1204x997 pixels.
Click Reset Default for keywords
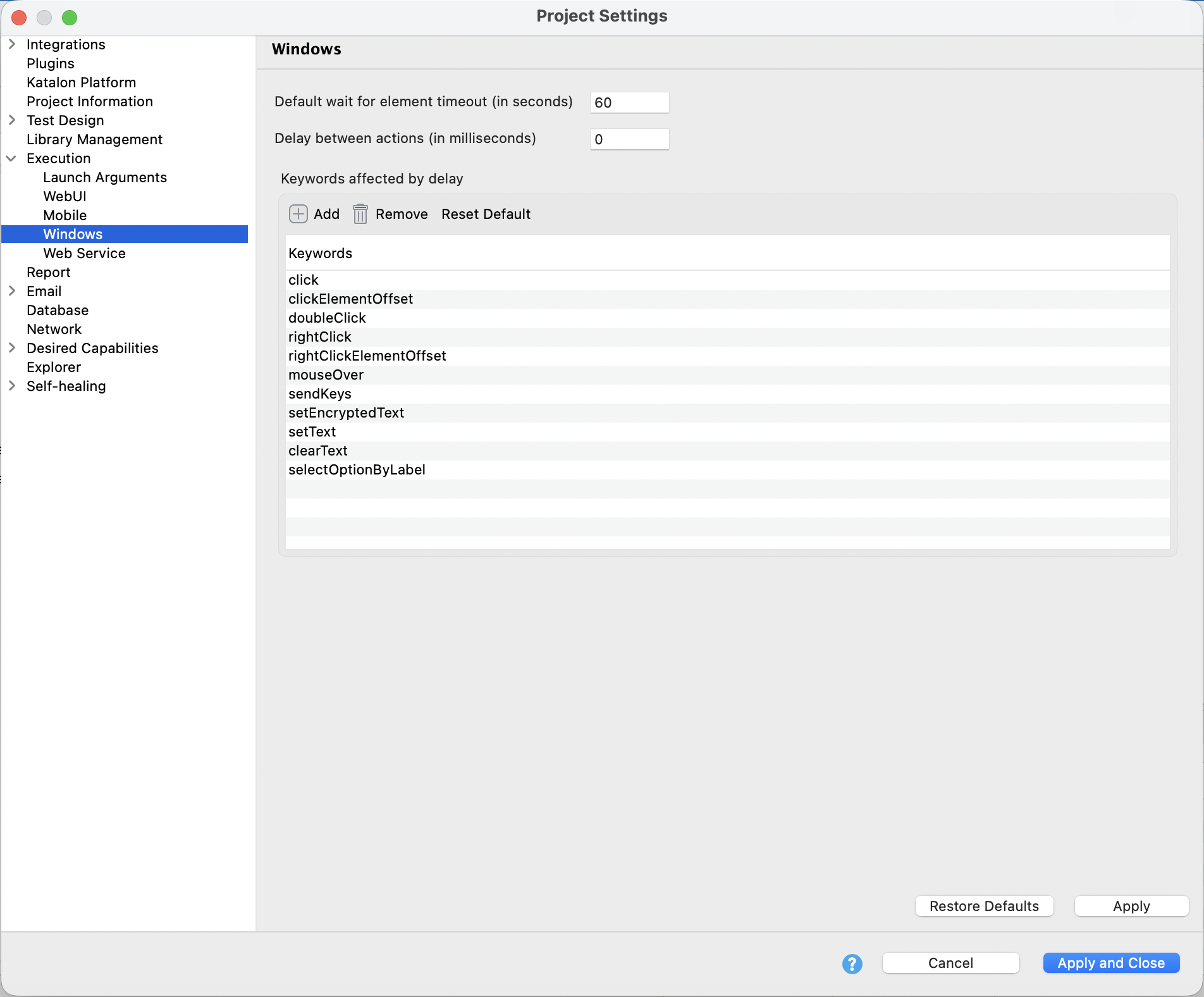click(486, 214)
